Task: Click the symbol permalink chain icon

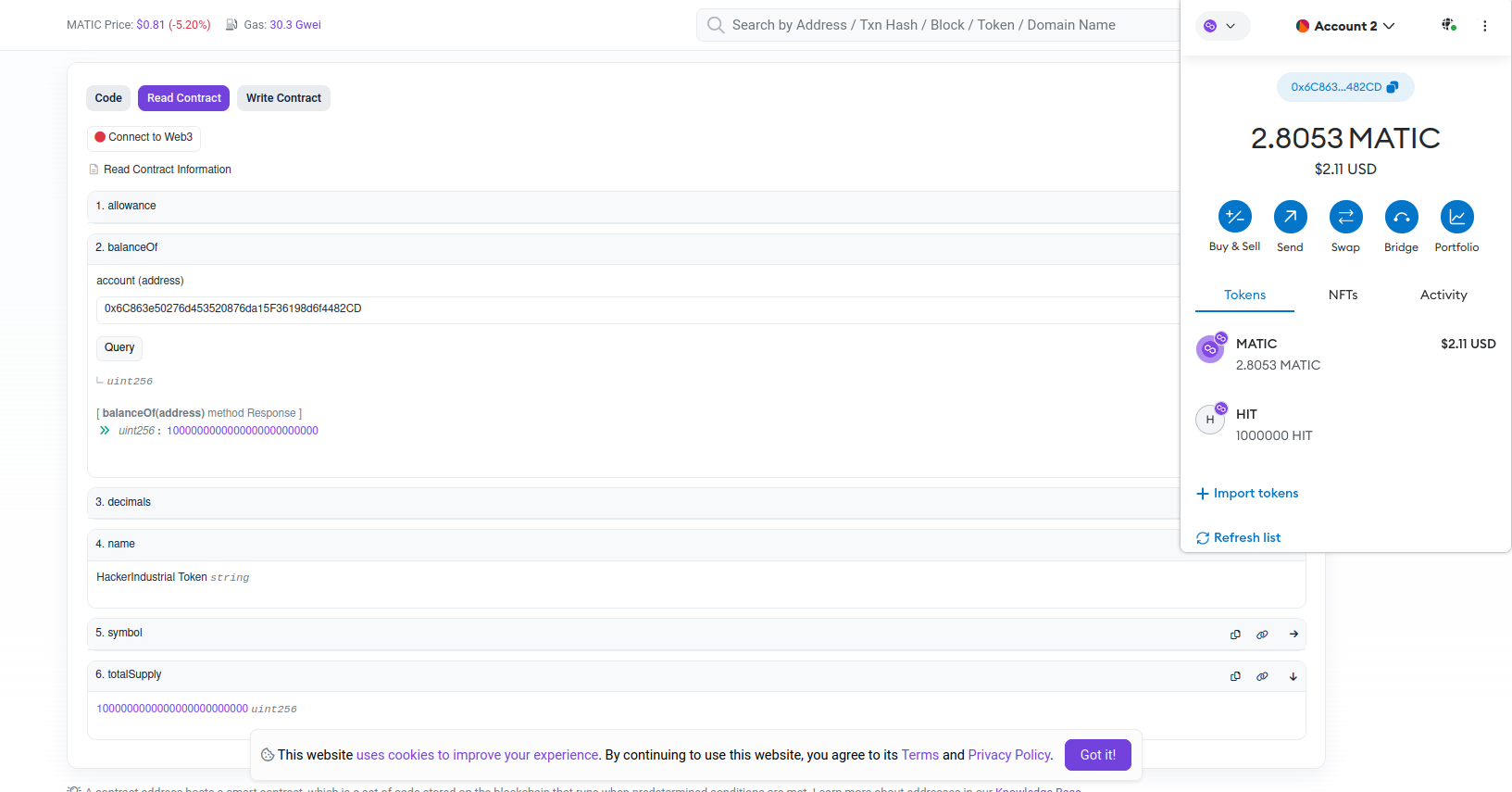Action: [x=1262, y=635]
